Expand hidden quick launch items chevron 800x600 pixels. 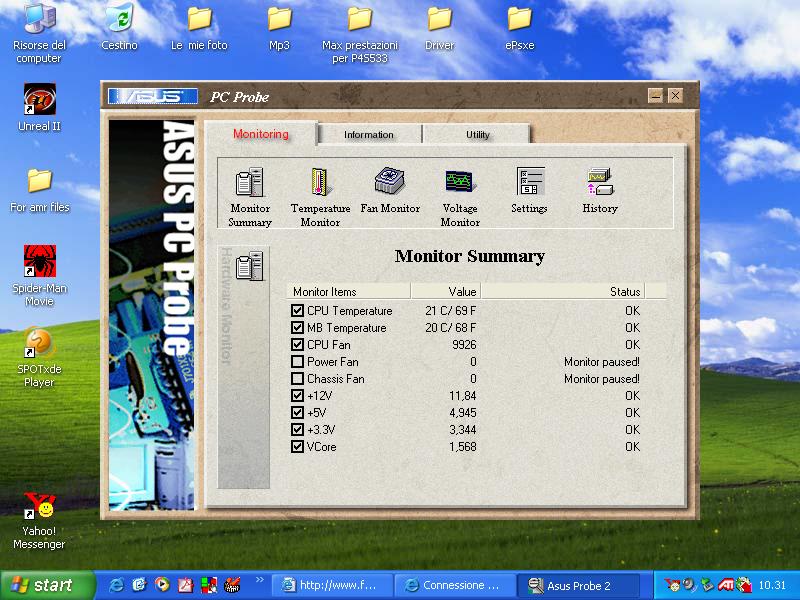click(x=260, y=580)
